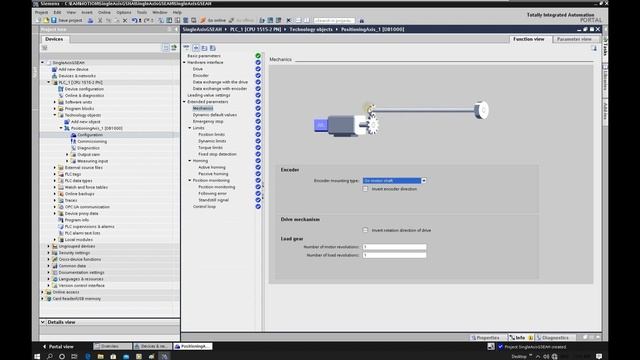Select Position limits in navigation
The height and width of the screenshot is (360, 640).
click(211, 134)
